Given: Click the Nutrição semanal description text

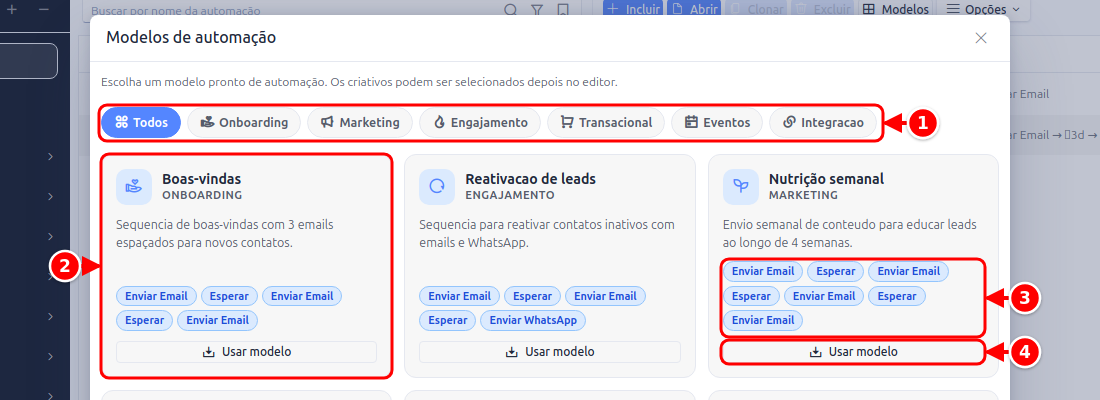Looking at the screenshot, I should 851,234.
